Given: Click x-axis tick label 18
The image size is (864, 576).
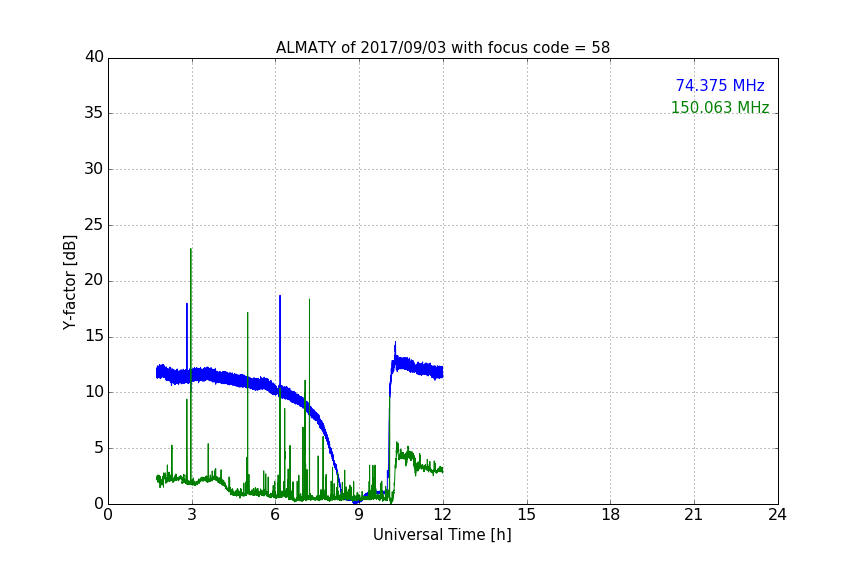Looking at the screenshot, I should tap(611, 515).
